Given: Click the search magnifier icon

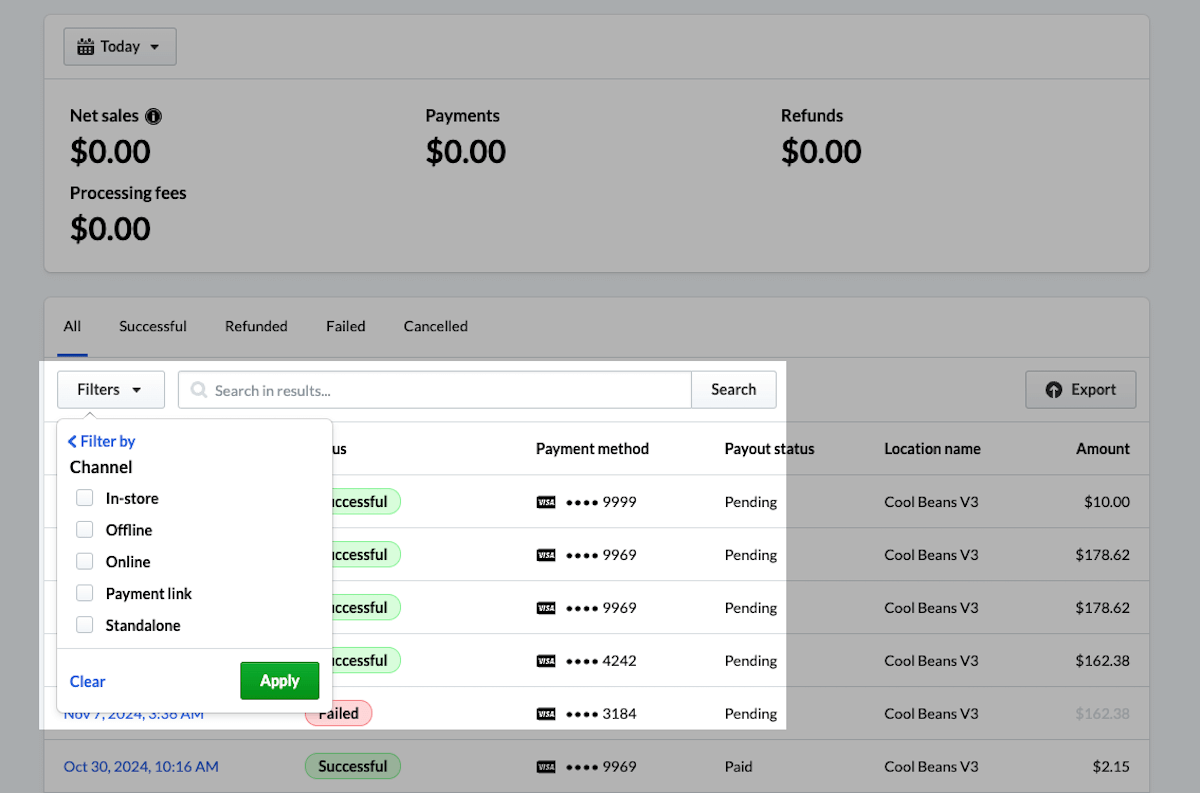Looking at the screenshot, I should coord(199,390).
